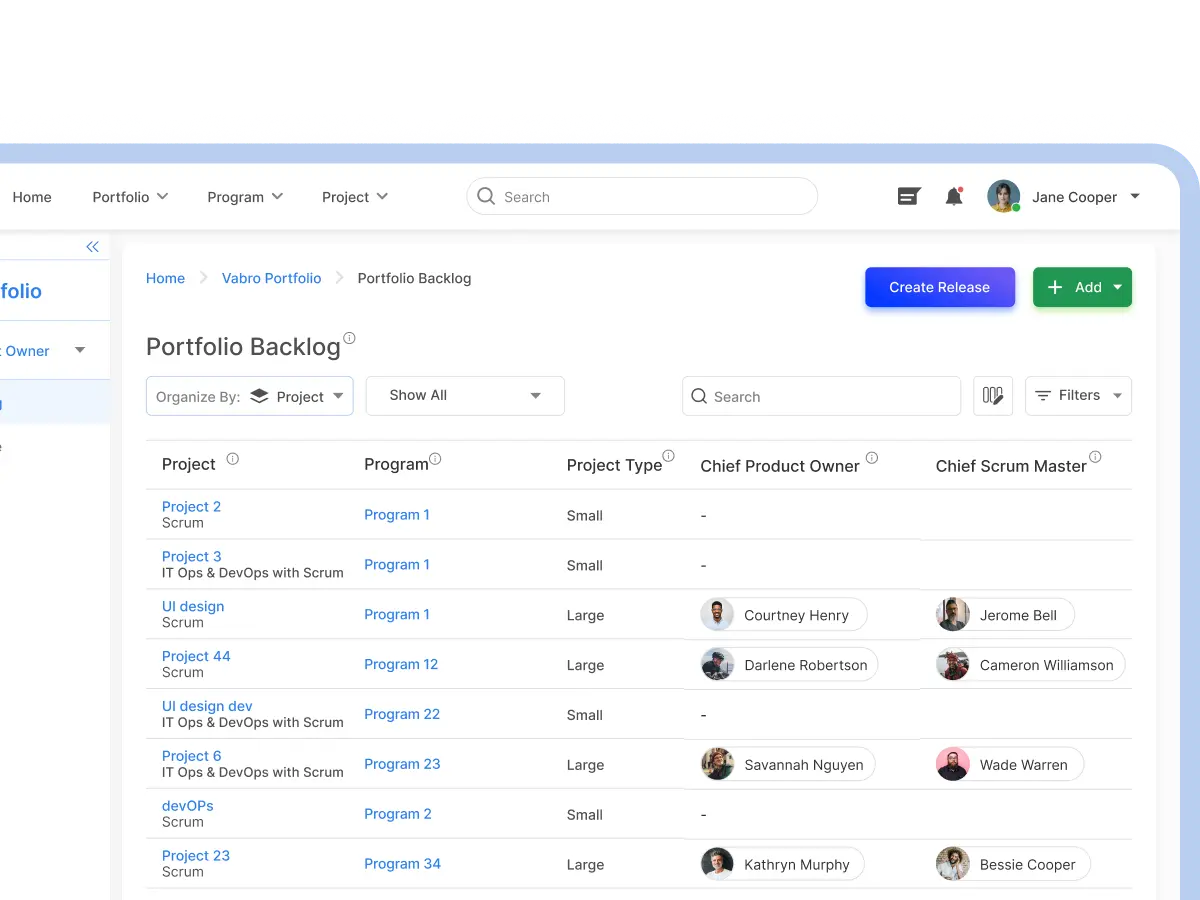
Task: Open the Show All dropdown
Action: click(464, 395)
